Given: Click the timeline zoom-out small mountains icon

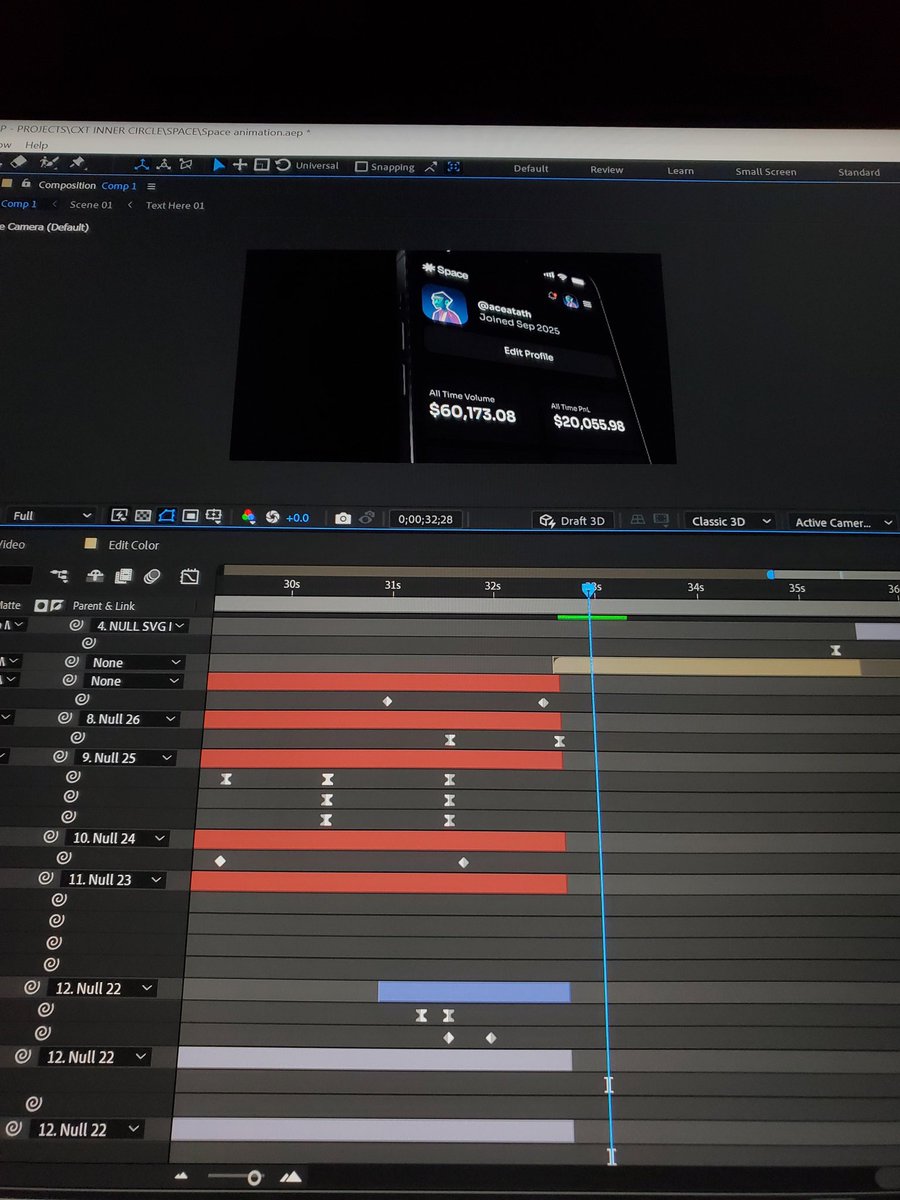Looking at the screenshot, I should point(181,1176).
